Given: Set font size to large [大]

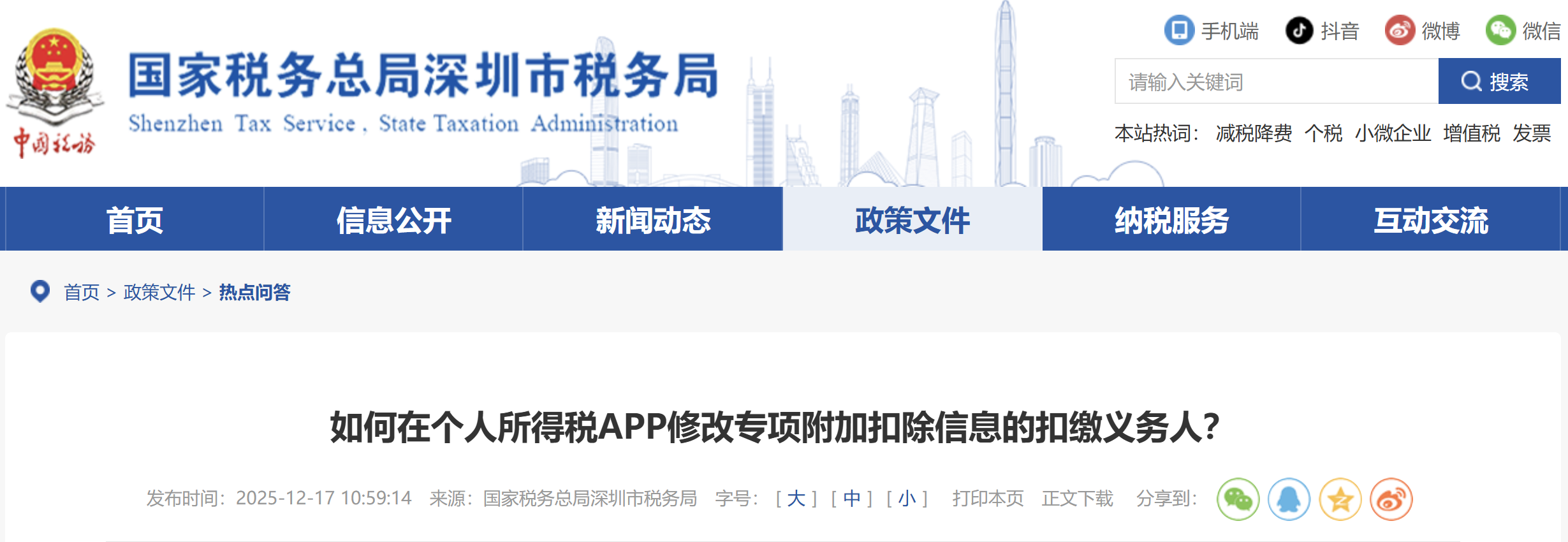Looking at the screenshot, I should pos(796,498).
